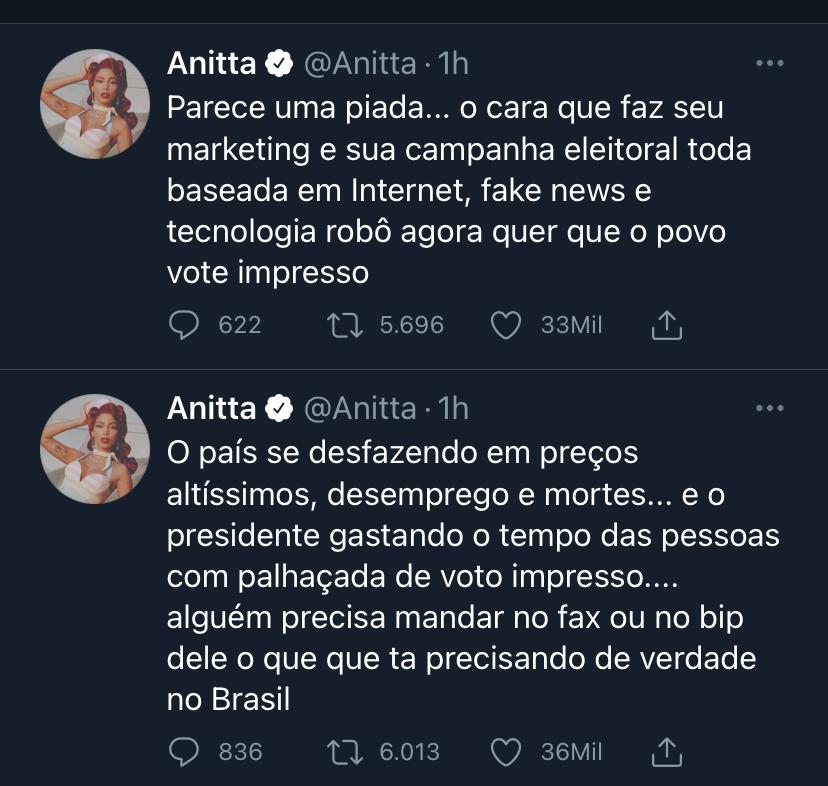This screenshot has width=828, height=786.
Task: Share the first tweet about vote impresso
Action: point(667,324)
